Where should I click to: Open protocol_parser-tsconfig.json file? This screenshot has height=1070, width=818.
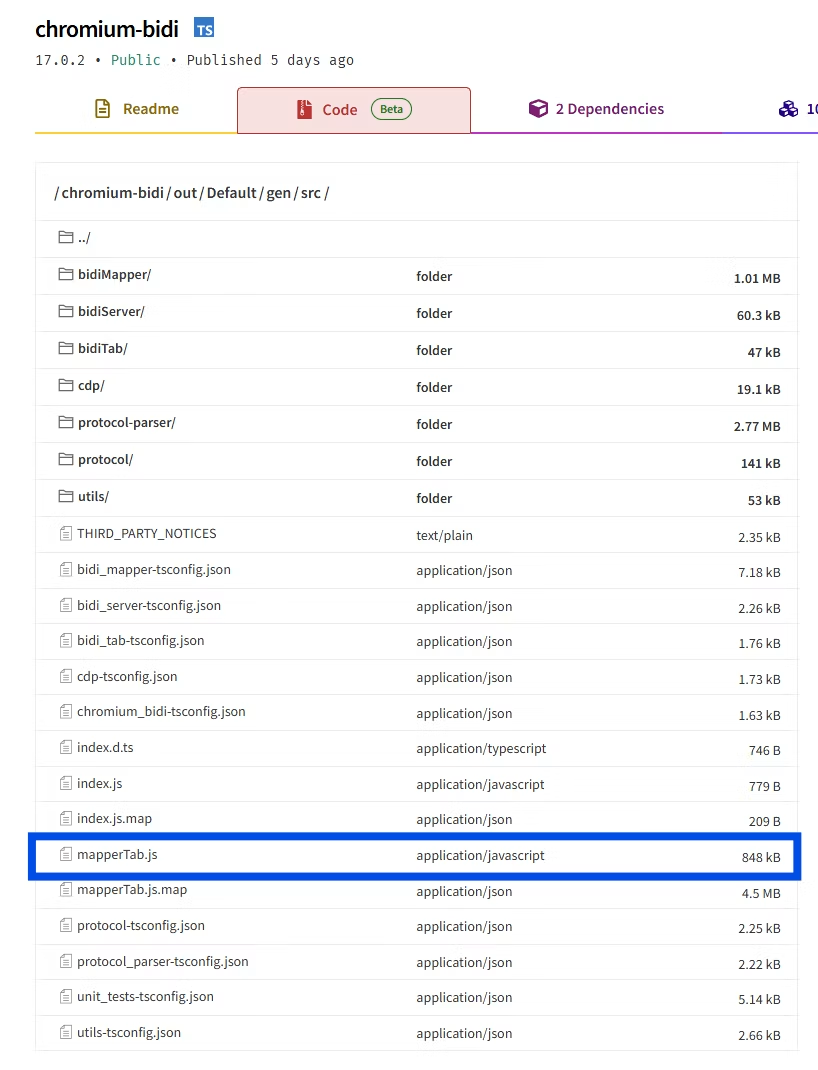coord(163,961)
